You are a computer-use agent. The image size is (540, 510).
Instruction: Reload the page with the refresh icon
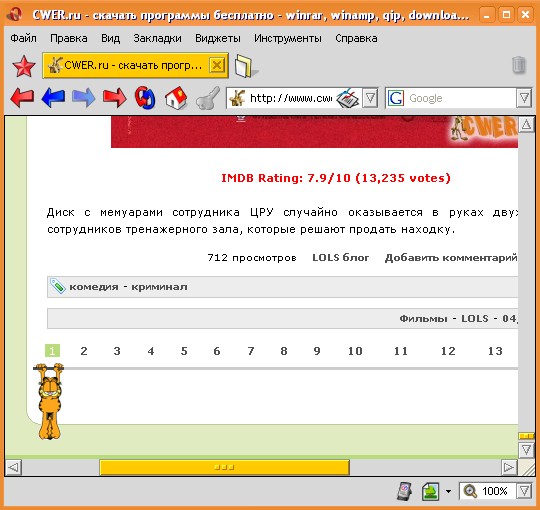(145, 98)
